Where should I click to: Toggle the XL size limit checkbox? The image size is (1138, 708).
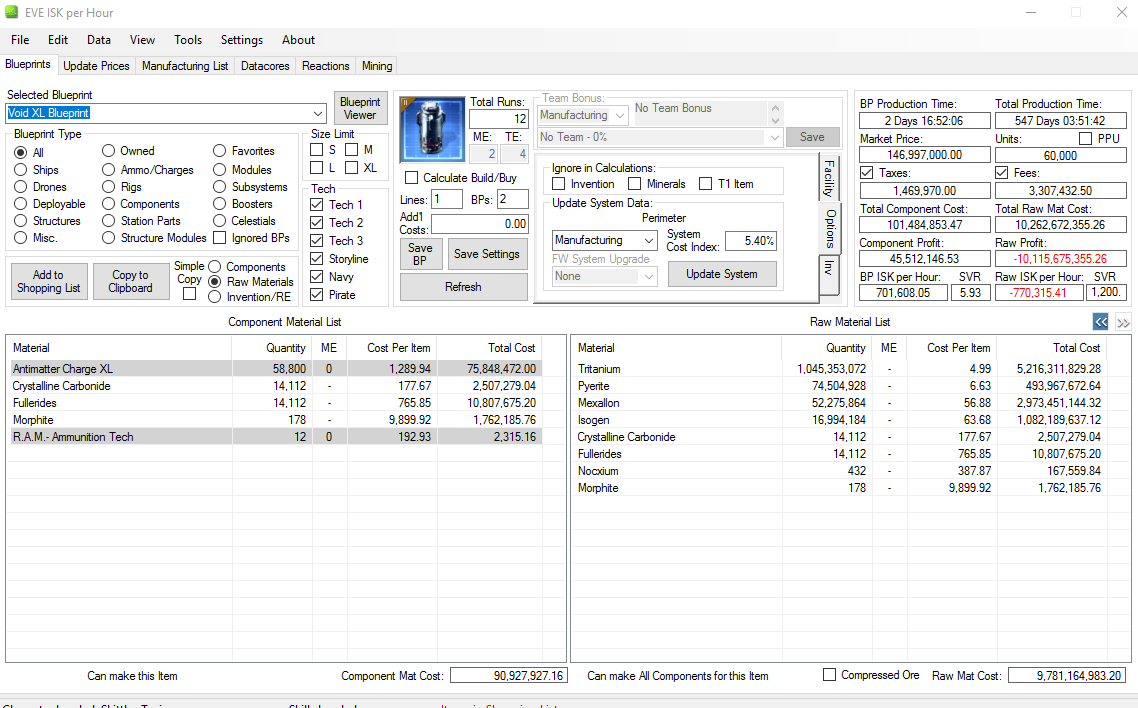tap(351, 168)
